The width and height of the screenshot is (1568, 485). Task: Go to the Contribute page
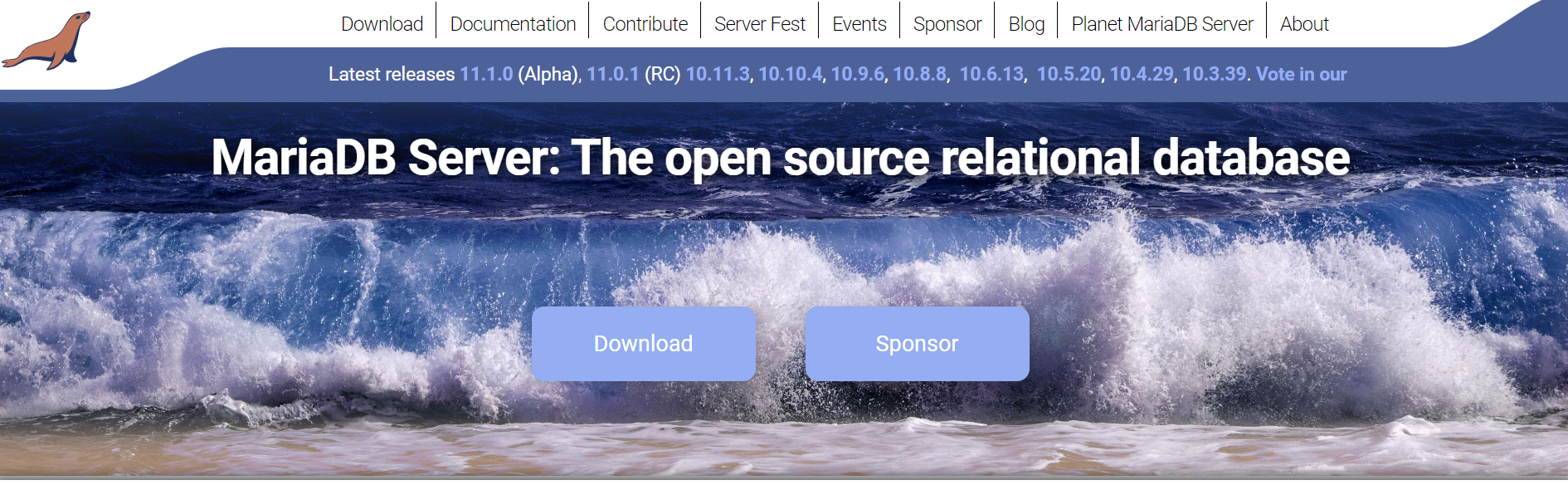coord(645,24)
